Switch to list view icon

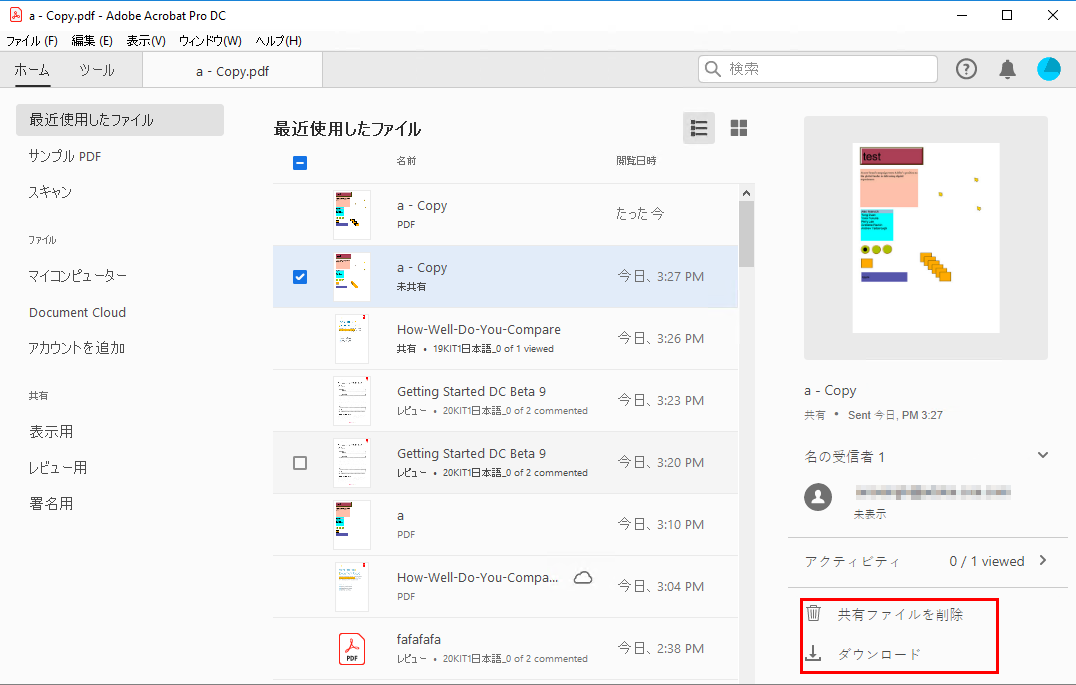pos(699,128)
